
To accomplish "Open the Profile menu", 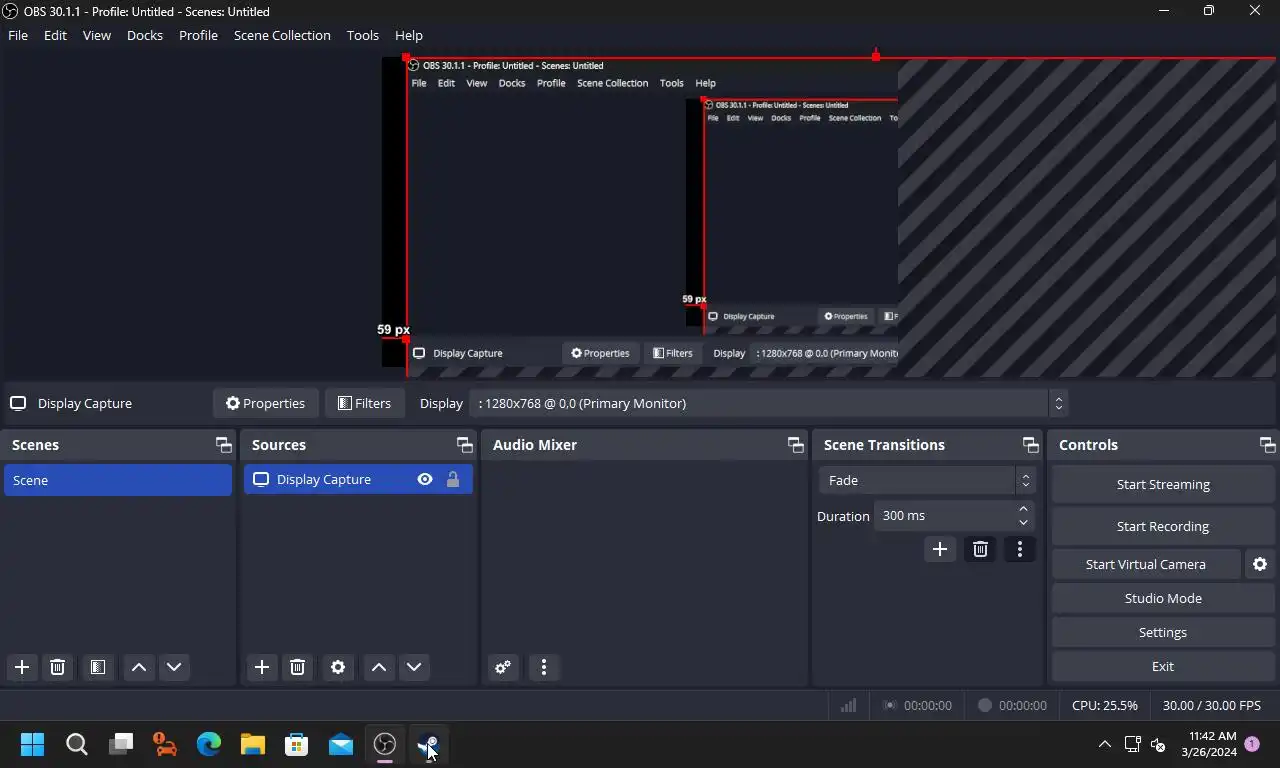I will pyautogui.click(x=198, y=35).
